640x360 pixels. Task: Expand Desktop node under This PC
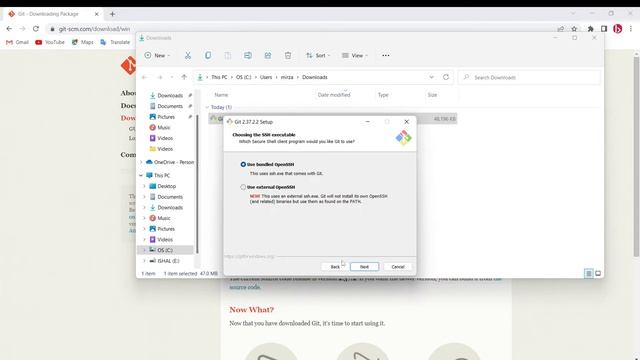[x=144, y=186]
